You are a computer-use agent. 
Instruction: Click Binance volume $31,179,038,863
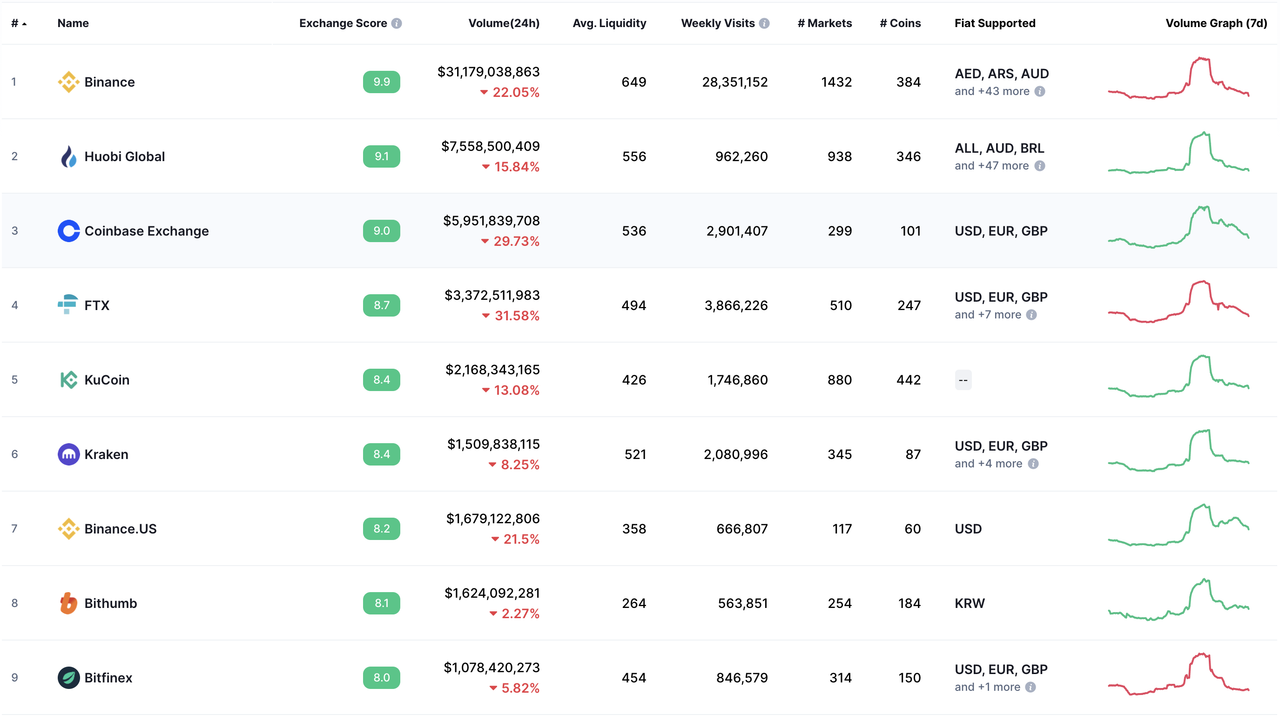tap(489, 72)
